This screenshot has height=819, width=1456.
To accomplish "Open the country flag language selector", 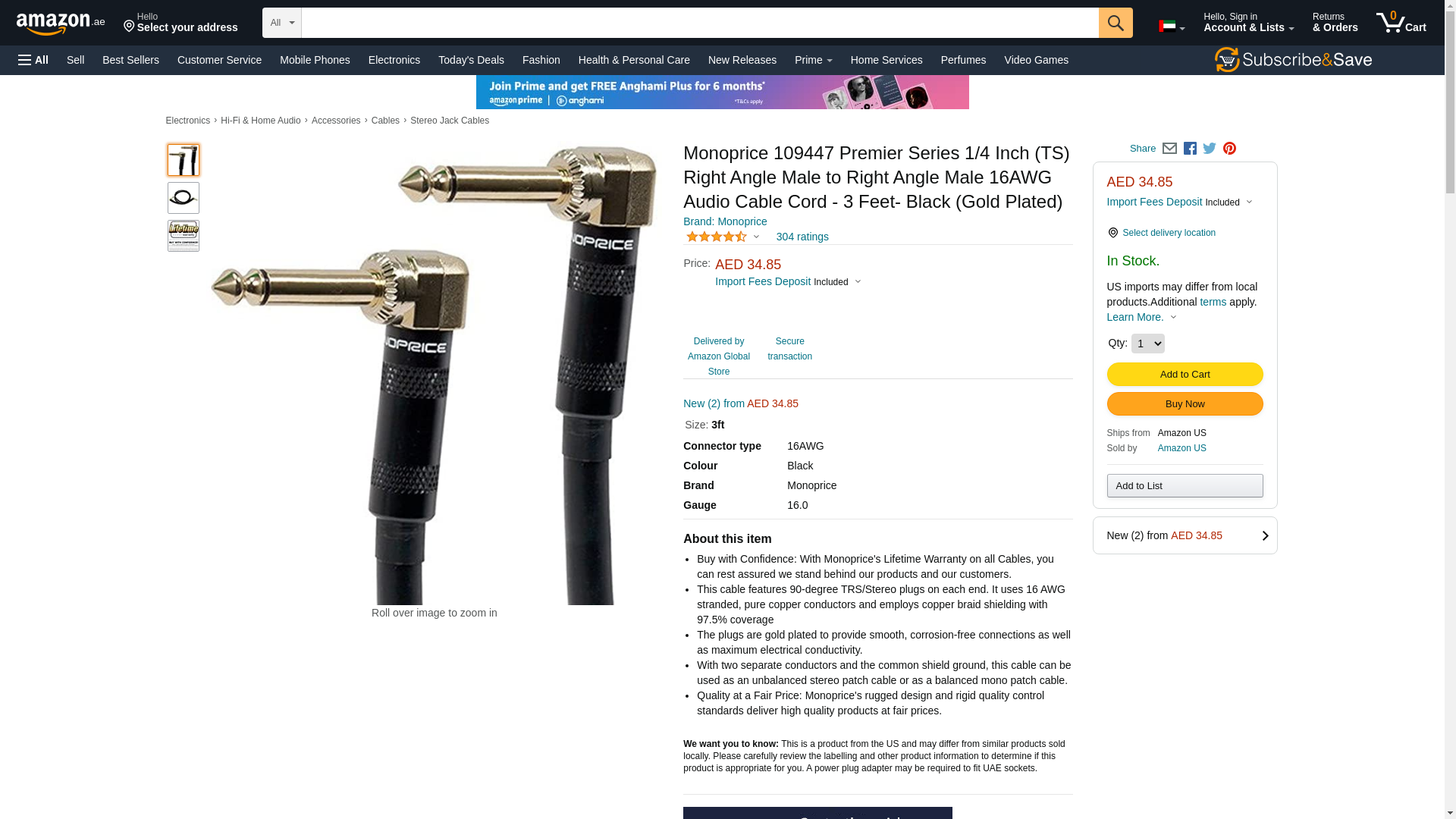I will click(1172, 27).
